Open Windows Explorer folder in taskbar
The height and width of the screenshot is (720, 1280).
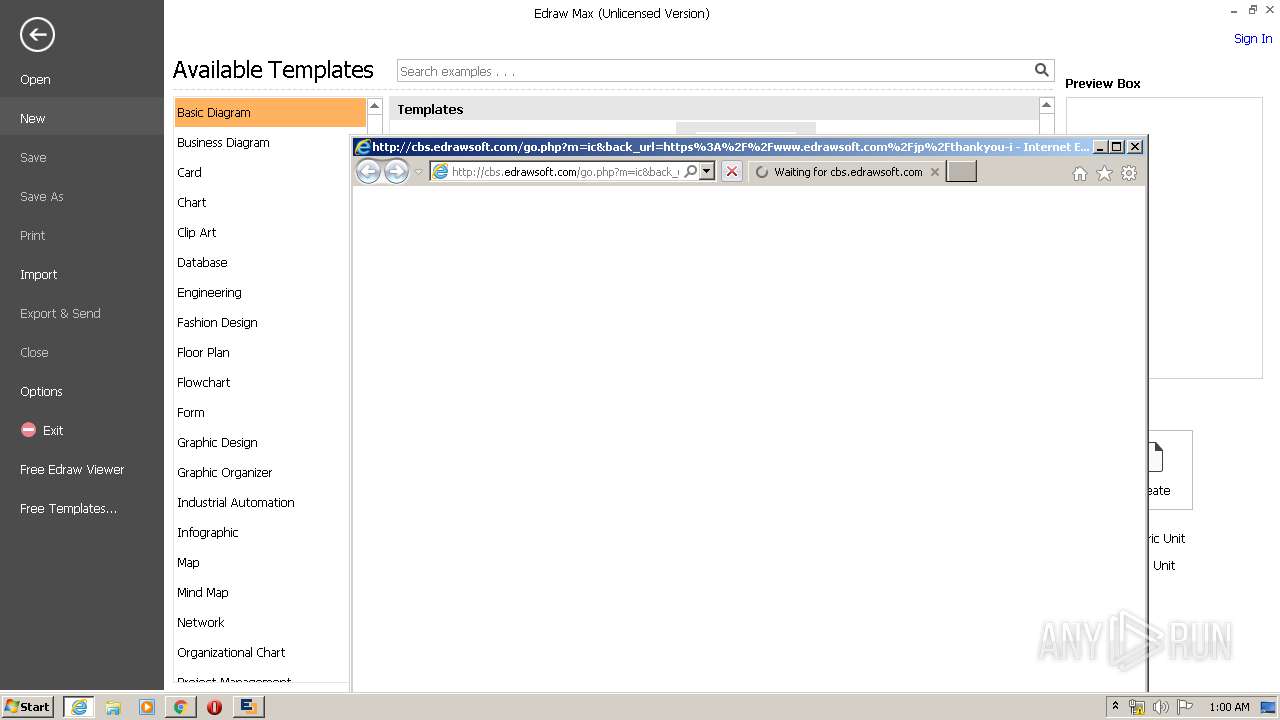coord(113,707)
